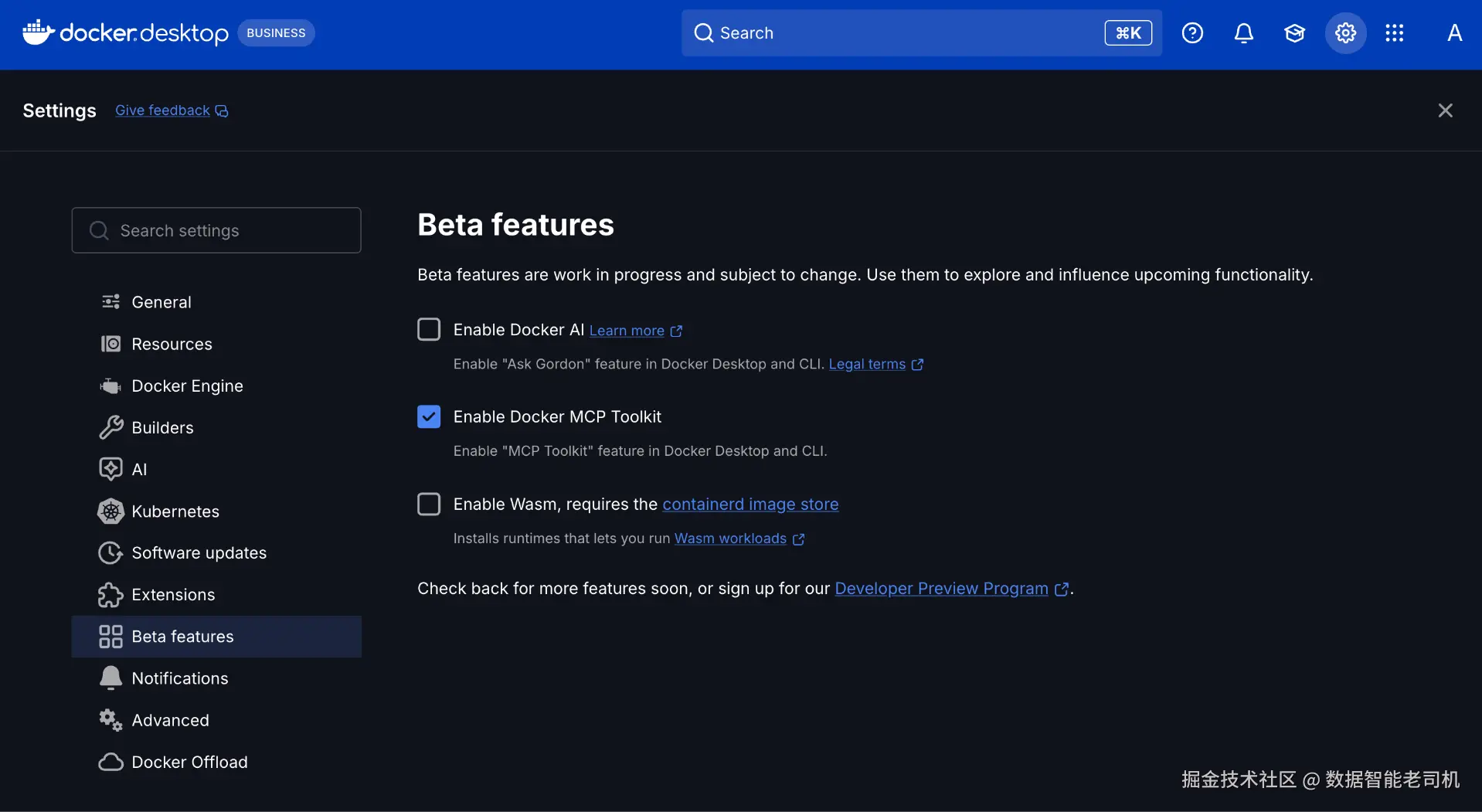The width and height of the screenshot is (1482, 812).
Task: Click the external link icon after Wasm workloads
Action: click(x=798, y=539)
